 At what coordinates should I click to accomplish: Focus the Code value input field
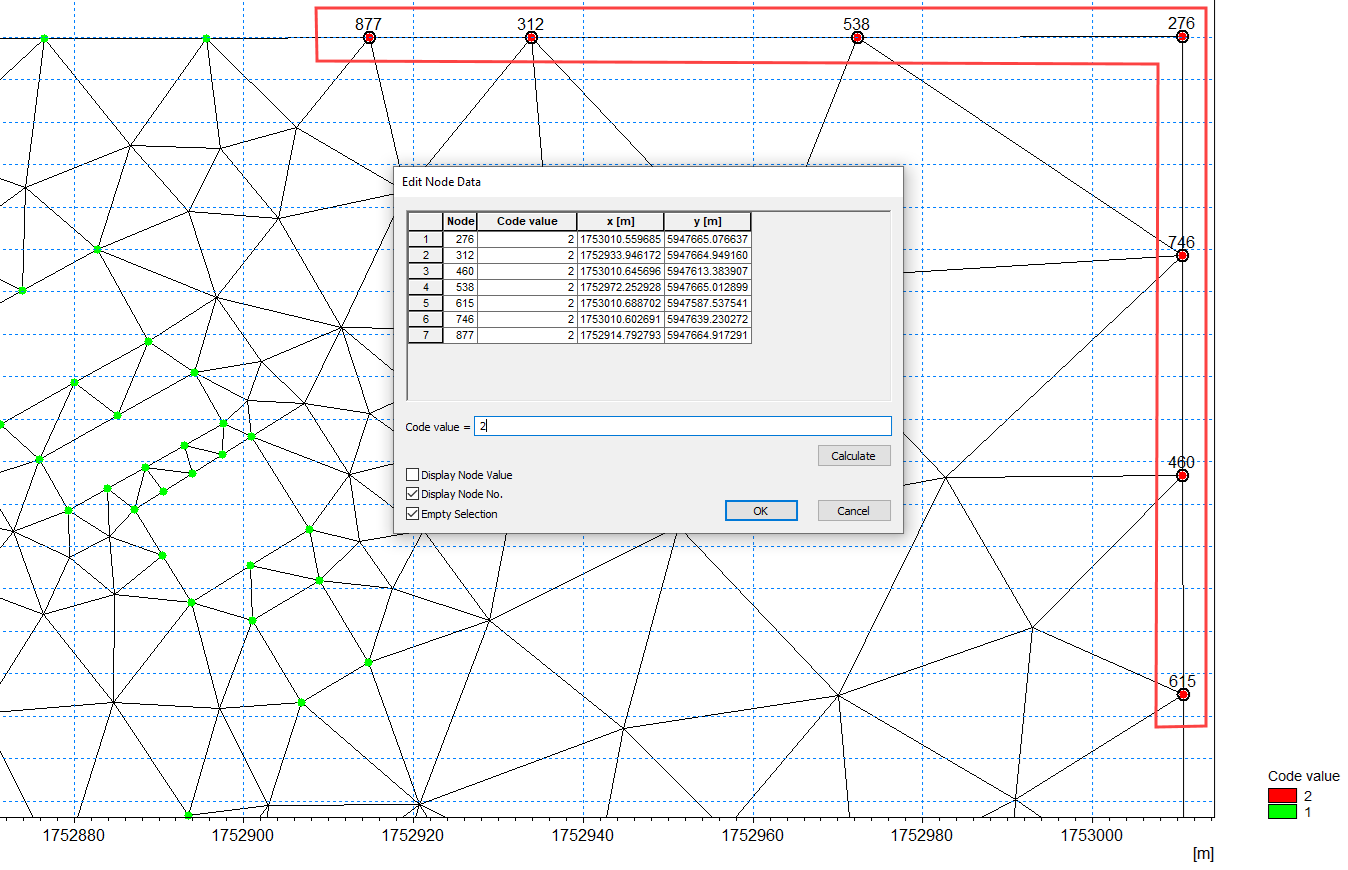point(682,426)
